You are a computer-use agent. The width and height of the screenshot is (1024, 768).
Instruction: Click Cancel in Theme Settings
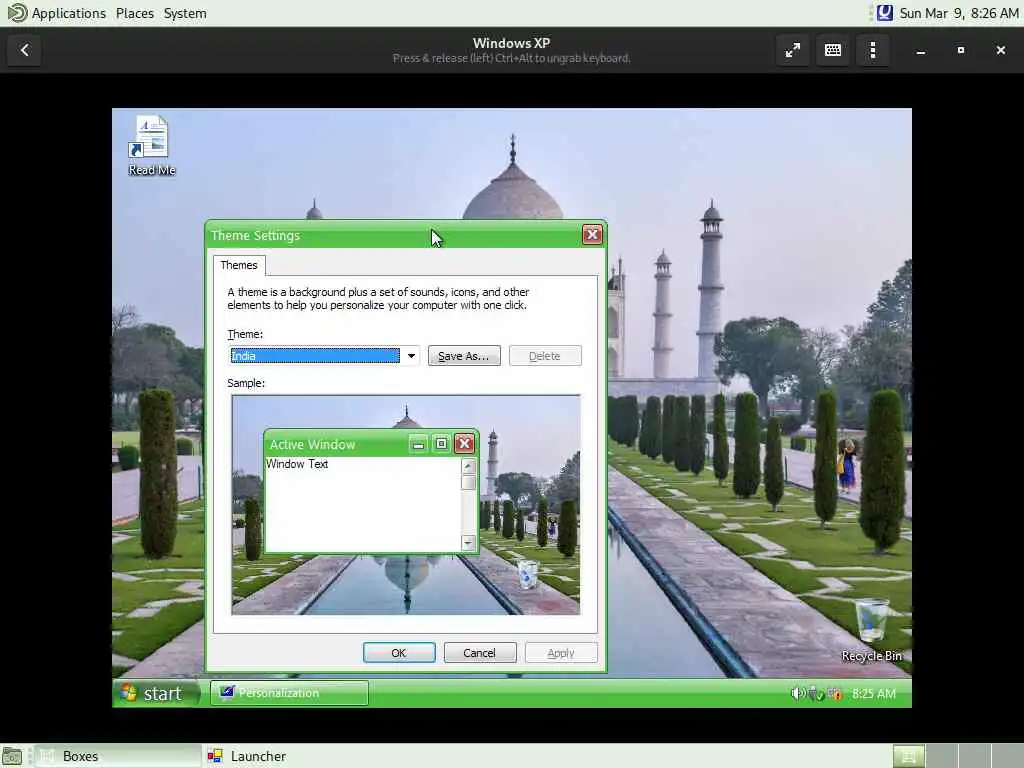[x=479, y=652]
